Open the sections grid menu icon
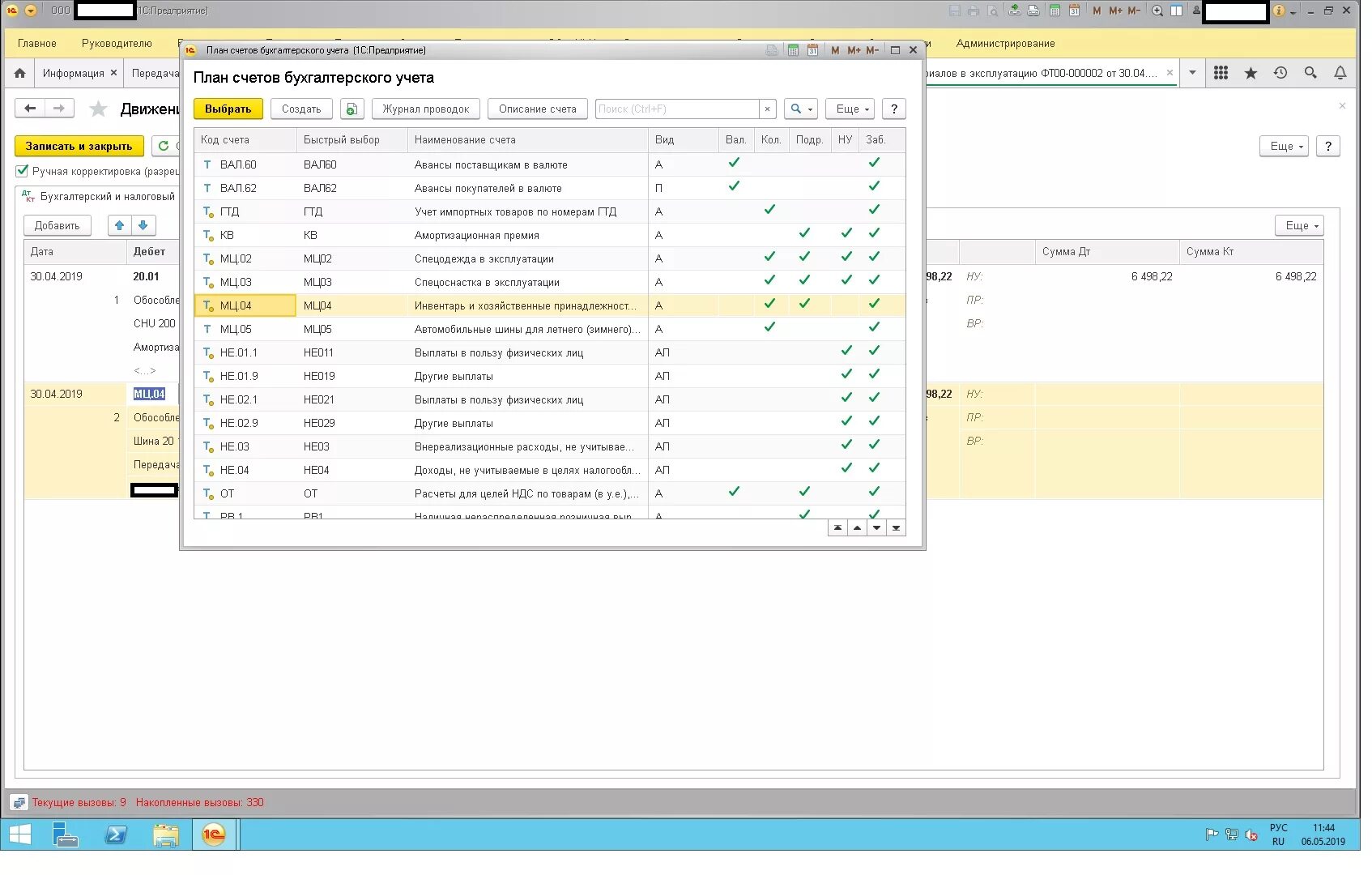The image size is (1372, 875). click(1221, 73)
